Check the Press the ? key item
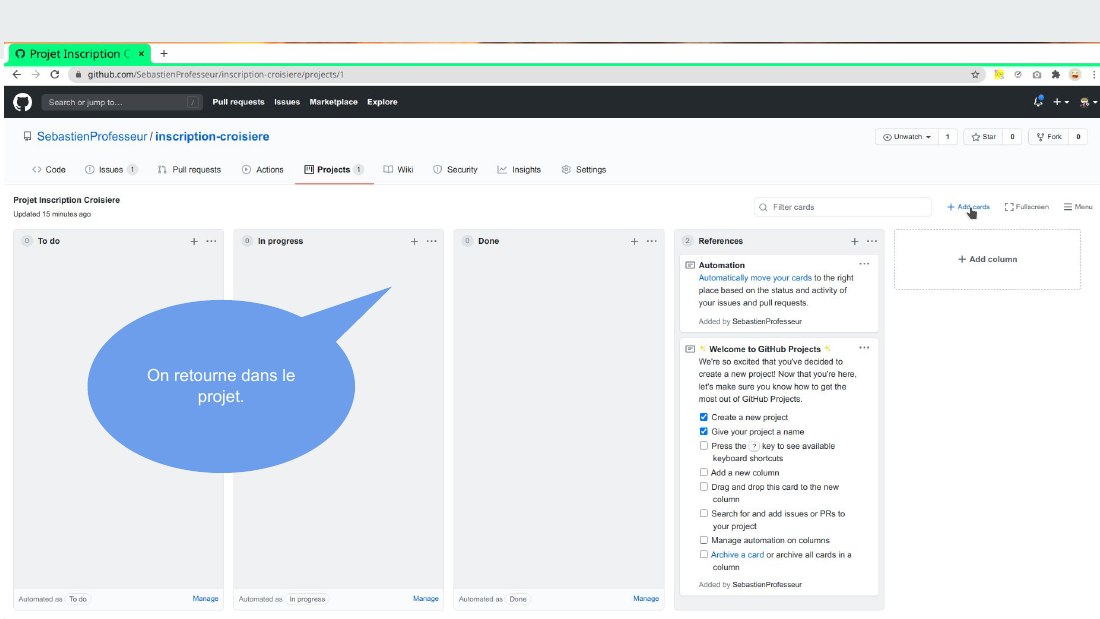 [704, 446]
